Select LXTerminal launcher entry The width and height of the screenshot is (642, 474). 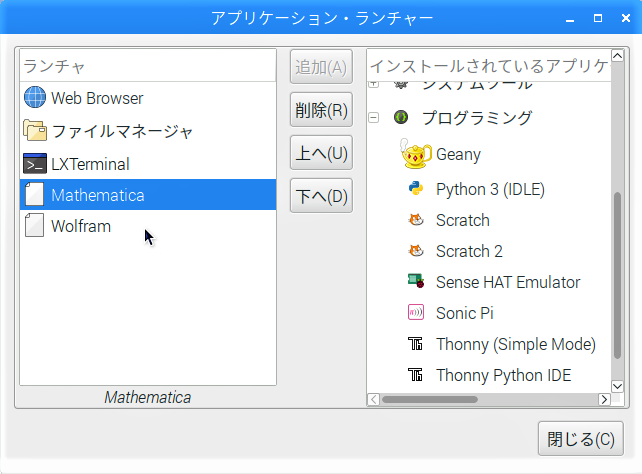tap(148, 164)
